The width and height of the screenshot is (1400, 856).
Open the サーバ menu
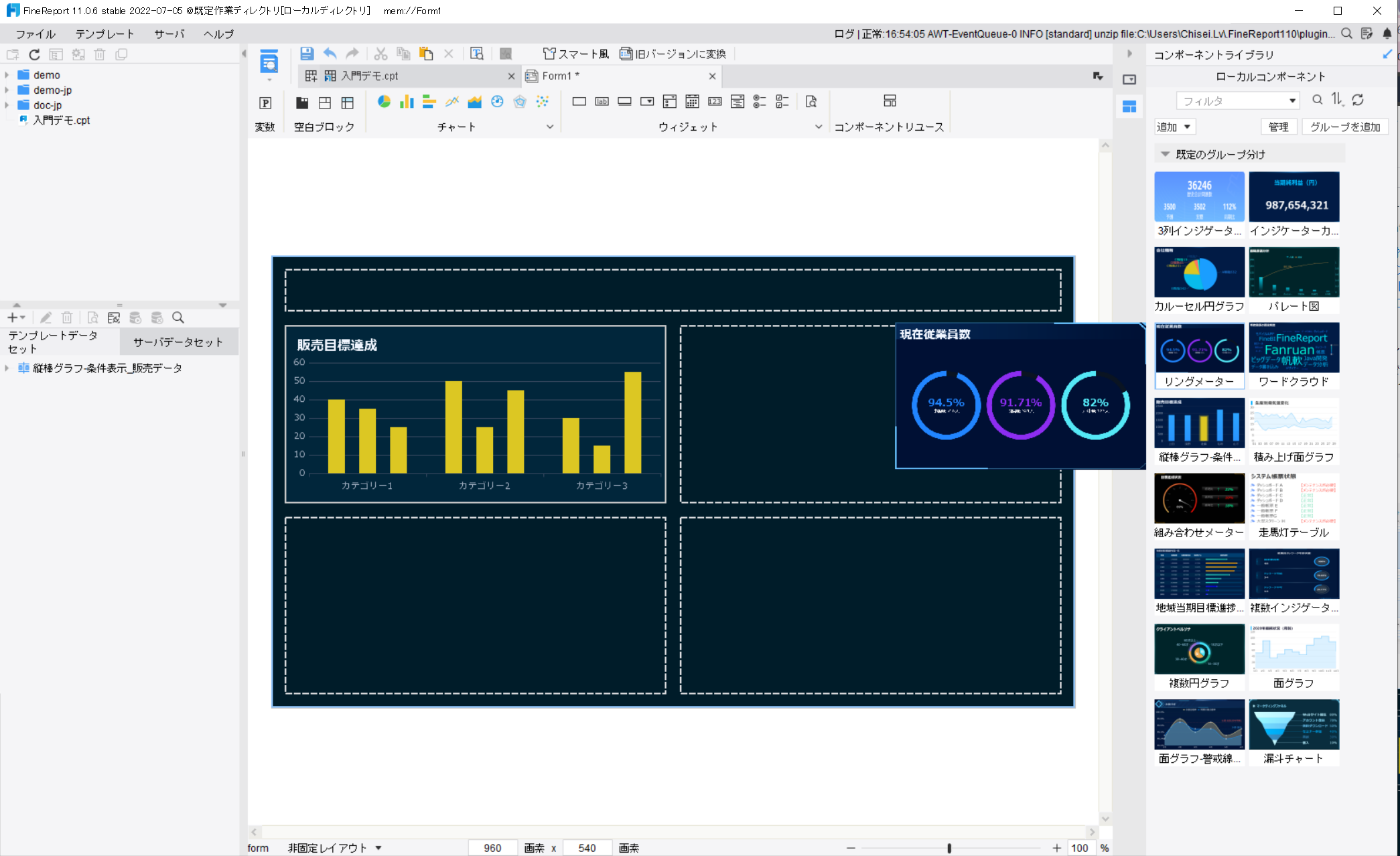pos(169,34)
